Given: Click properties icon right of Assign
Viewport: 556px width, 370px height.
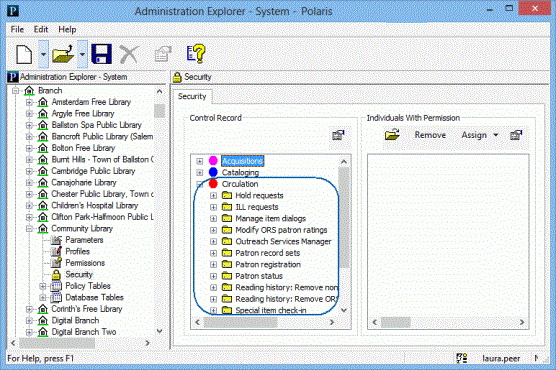Looking at the screenshot, I should tap(516, 135).
